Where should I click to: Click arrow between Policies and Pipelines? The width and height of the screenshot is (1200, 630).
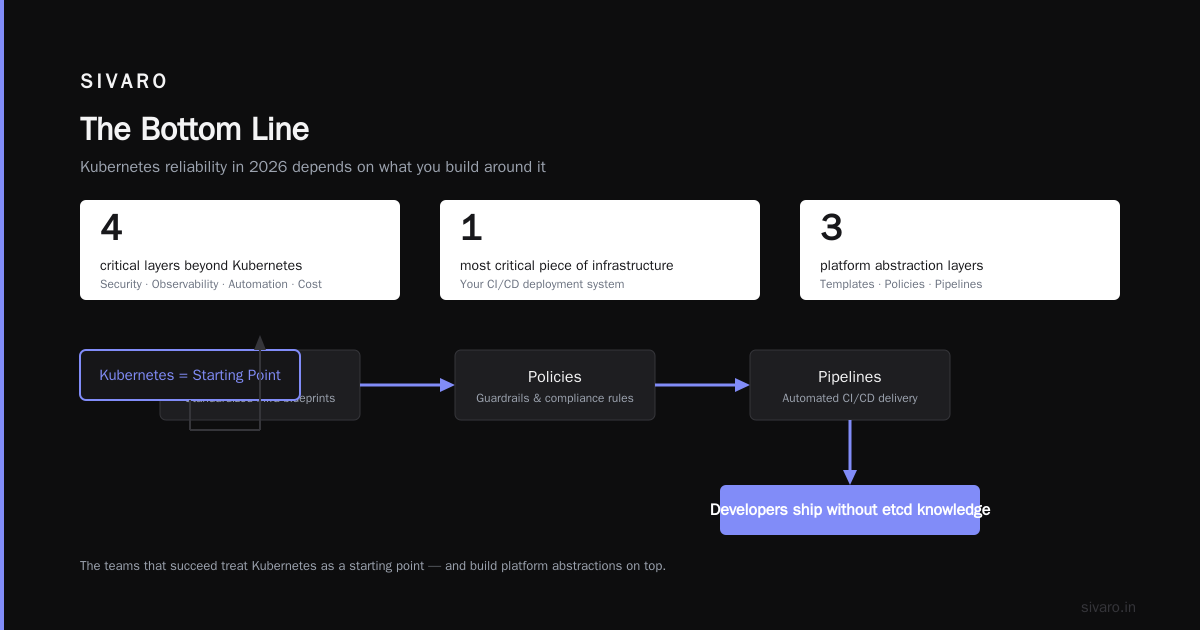[x=702, y=385]
